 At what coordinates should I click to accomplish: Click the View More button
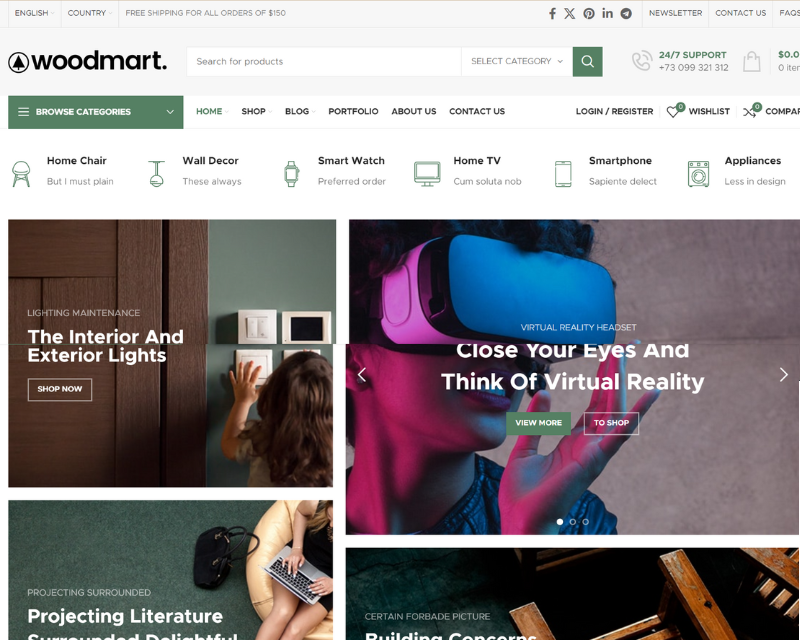538,423
